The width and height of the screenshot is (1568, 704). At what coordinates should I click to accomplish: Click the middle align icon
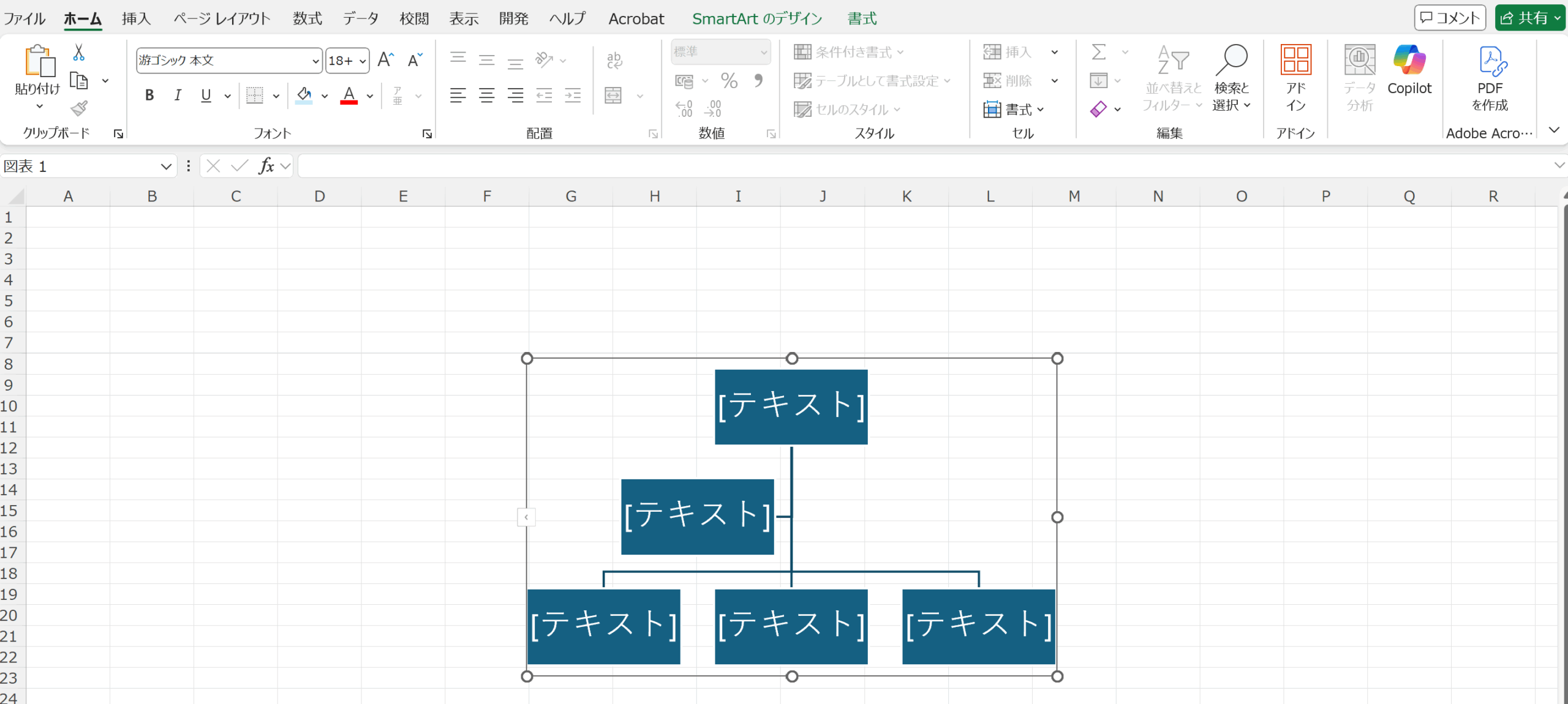[x=487, y=59]
